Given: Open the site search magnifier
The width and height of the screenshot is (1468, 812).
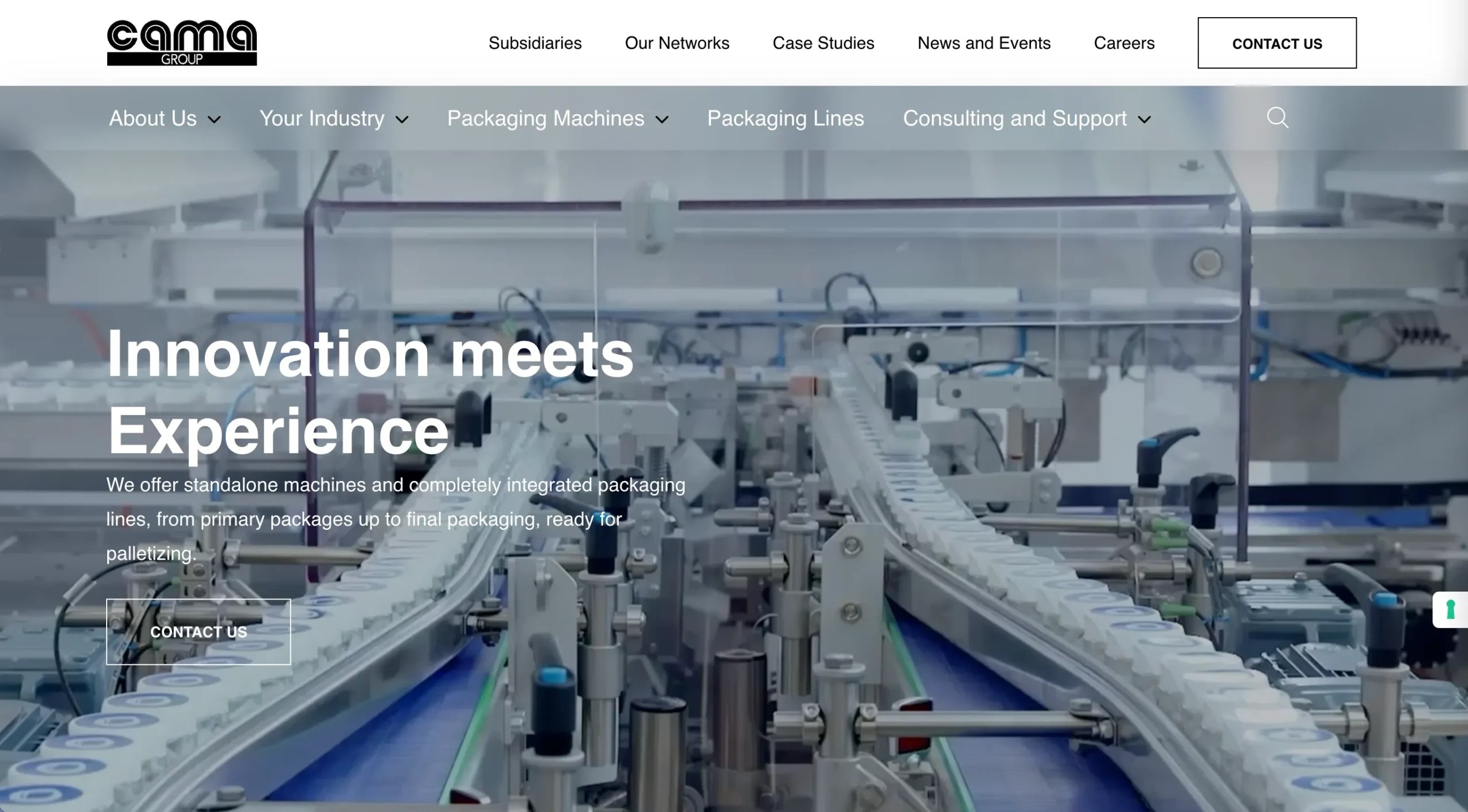Looking at the screenshot, I should (1277, 118).
